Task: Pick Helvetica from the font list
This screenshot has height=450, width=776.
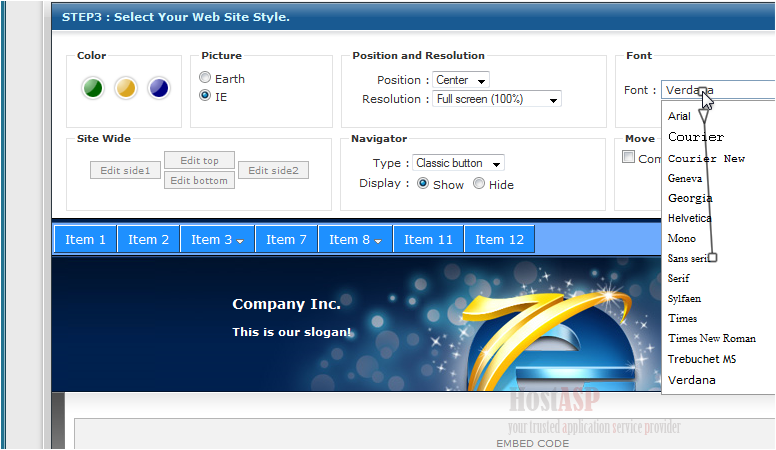Action: coord(689,218)
